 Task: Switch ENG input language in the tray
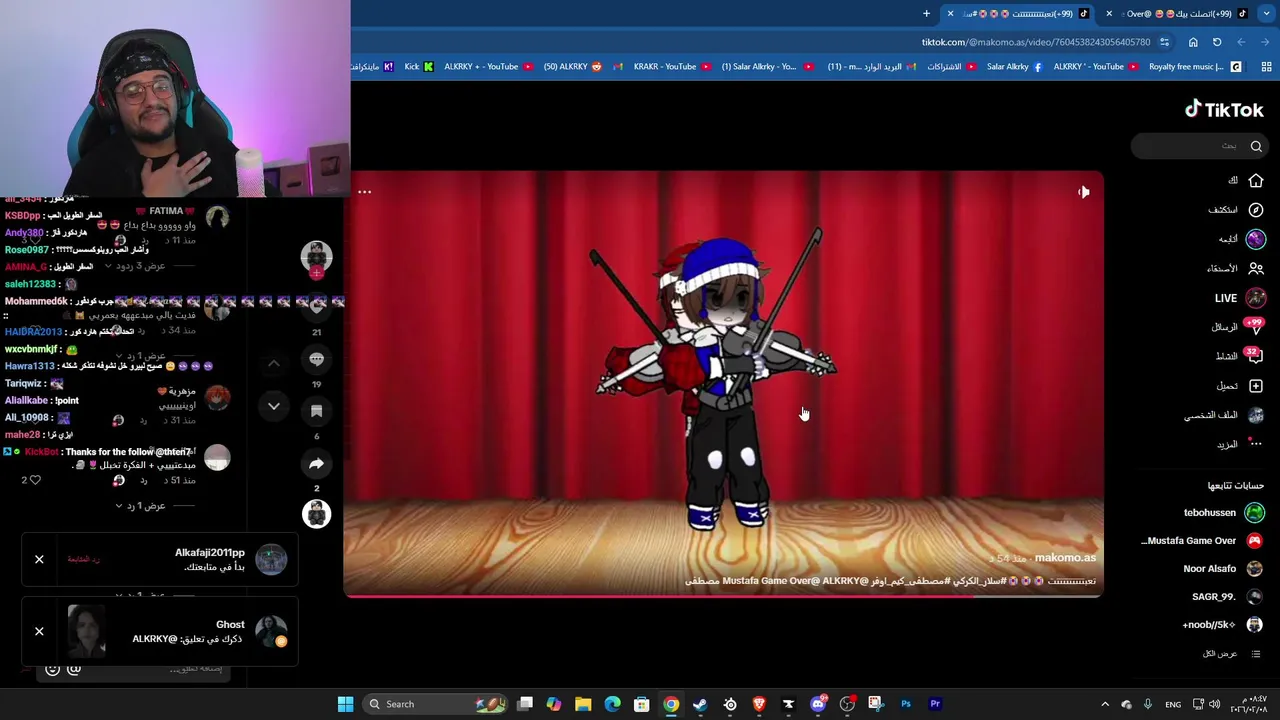1174,704
